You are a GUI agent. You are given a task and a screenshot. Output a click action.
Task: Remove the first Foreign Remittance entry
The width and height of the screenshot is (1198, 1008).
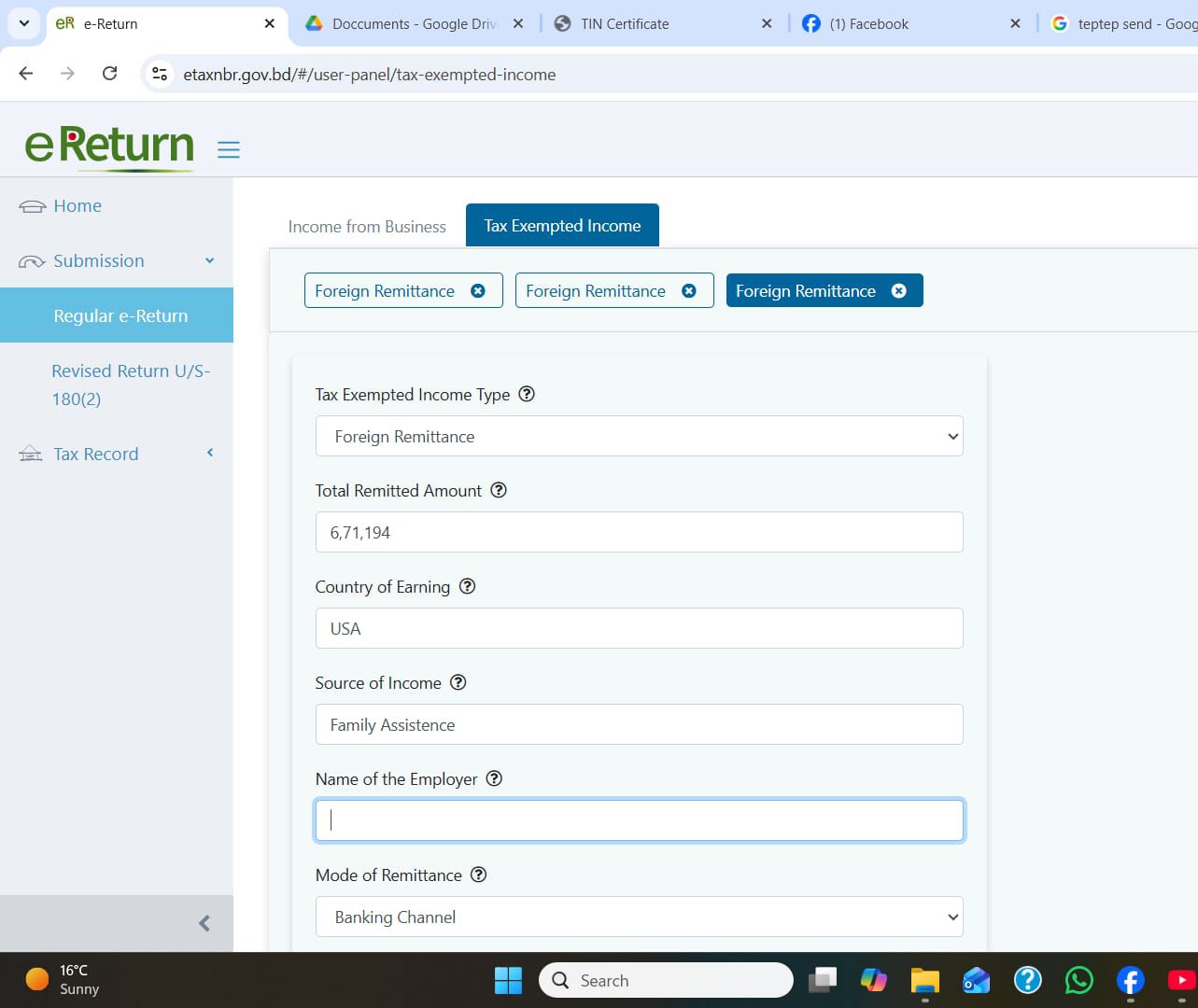click(x=478, y=291)
